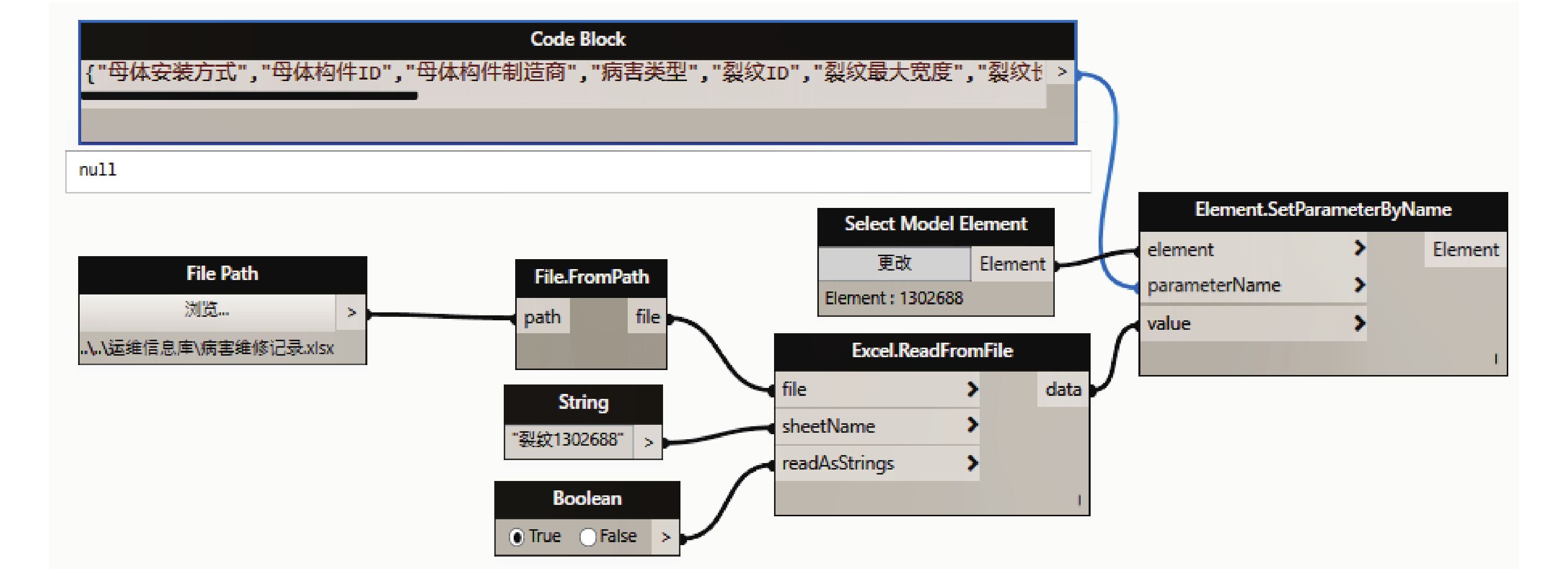The width and height of the screenshot is (1568, 571).
Task: Click the sheetName input port chevron
Action: [x=972, y=425]
